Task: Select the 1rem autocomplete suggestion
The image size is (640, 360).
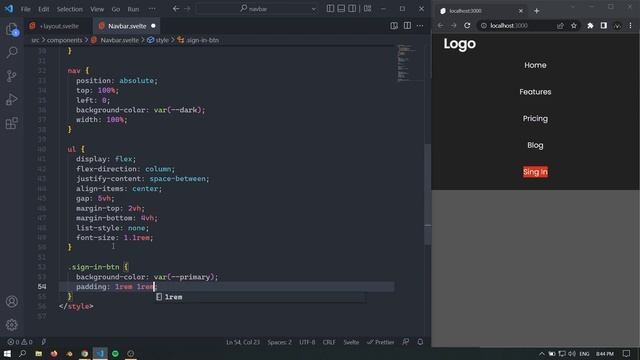Action: click(260, 297)
